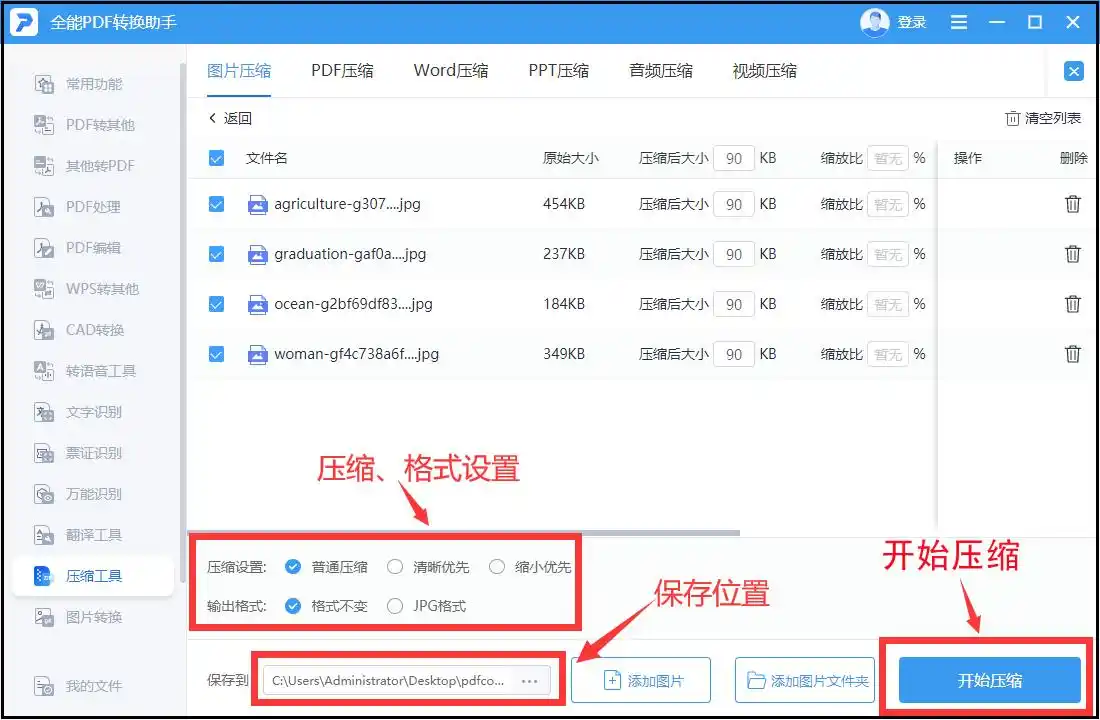Select the 清晰优先 compression option
This screenshot has width=1100, height=720.
(394, 567)
